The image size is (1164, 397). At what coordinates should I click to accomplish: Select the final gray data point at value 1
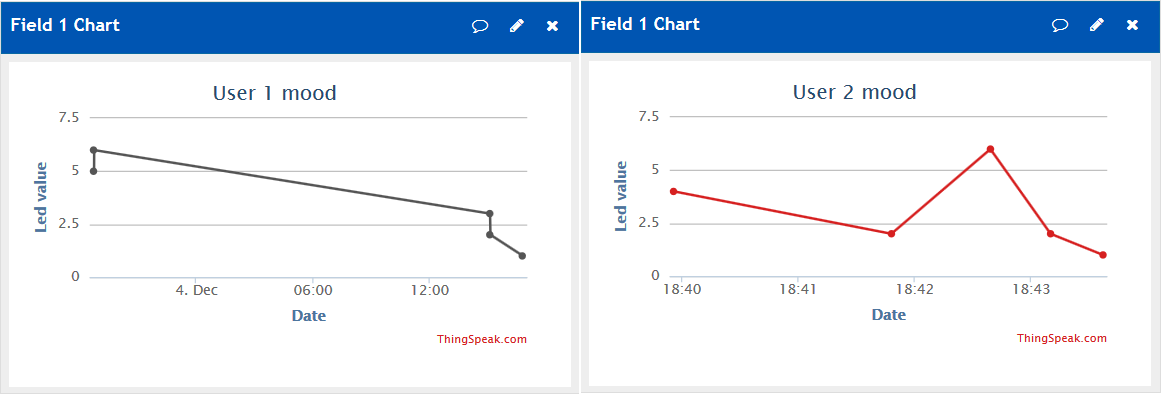click(x=523, y=256)
